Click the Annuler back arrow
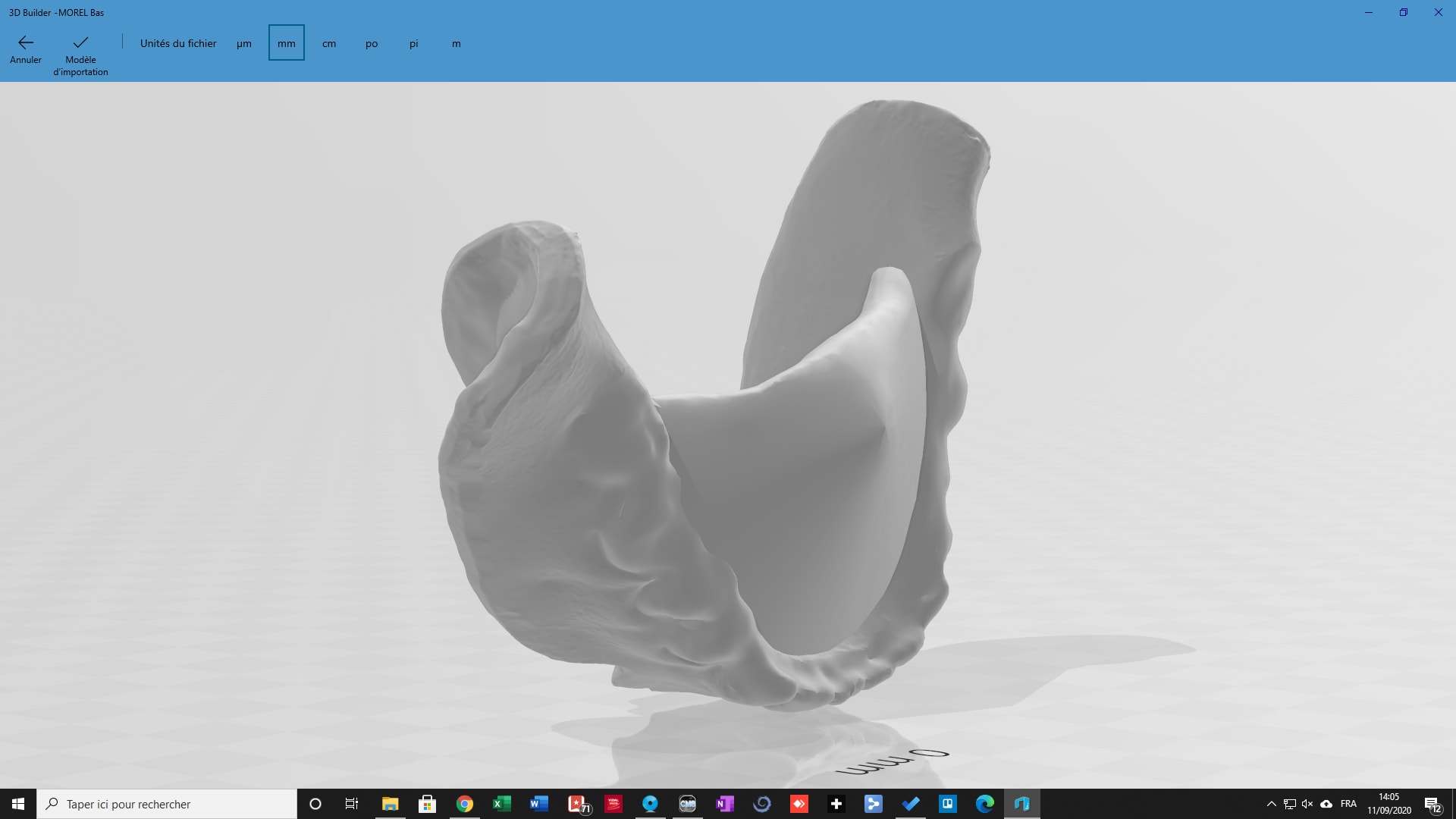Screen dimensions: 1456x819 click(x=26, y=49)
